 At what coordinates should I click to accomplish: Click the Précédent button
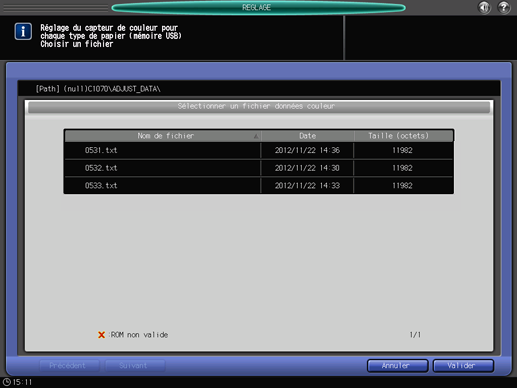click(x=69, y=366)
